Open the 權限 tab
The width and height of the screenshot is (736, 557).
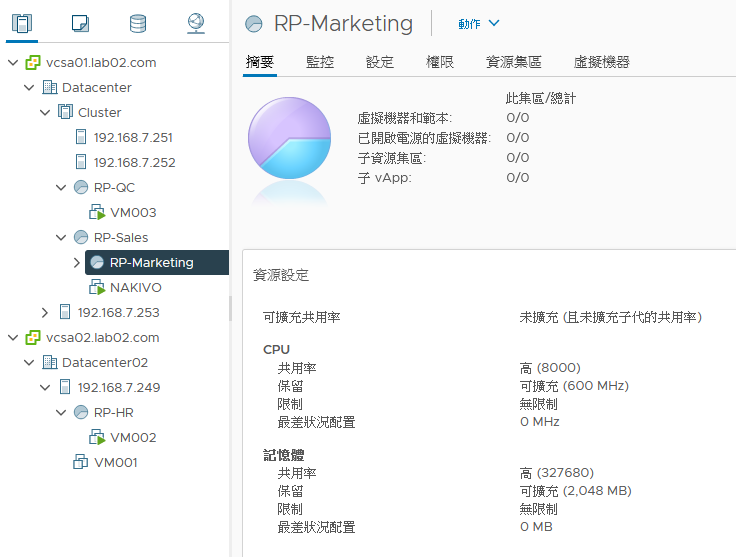[x=440, y=62]
